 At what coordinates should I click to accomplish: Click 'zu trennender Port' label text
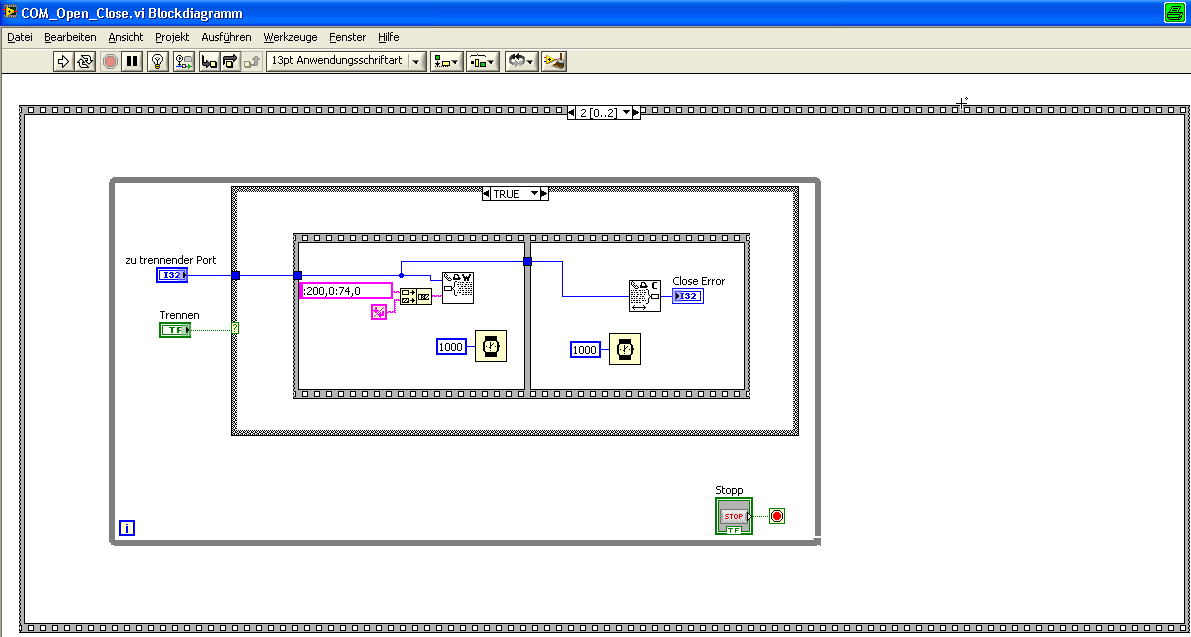(171, 260)
